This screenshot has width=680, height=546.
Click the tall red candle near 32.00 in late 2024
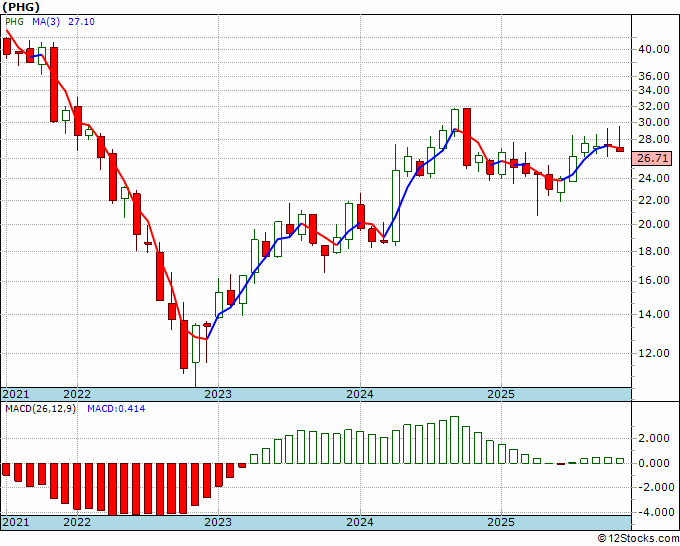(x=467, y=137)
